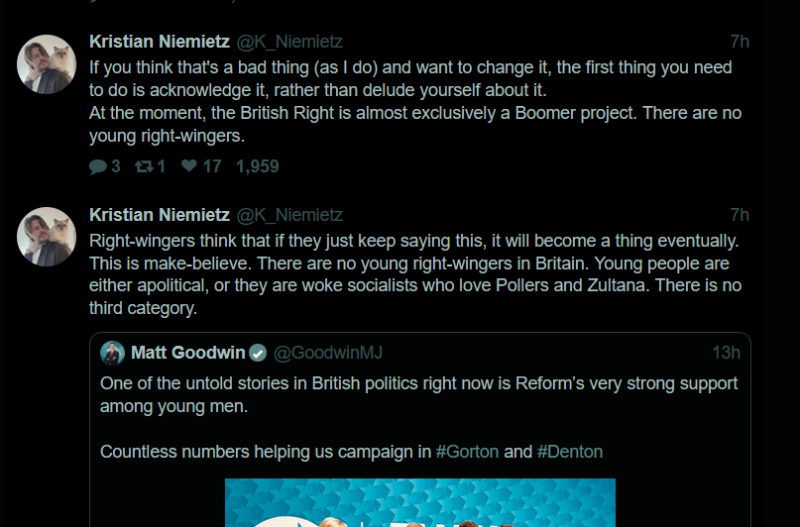Click the Matt Goodwin display name

point(188,352)
